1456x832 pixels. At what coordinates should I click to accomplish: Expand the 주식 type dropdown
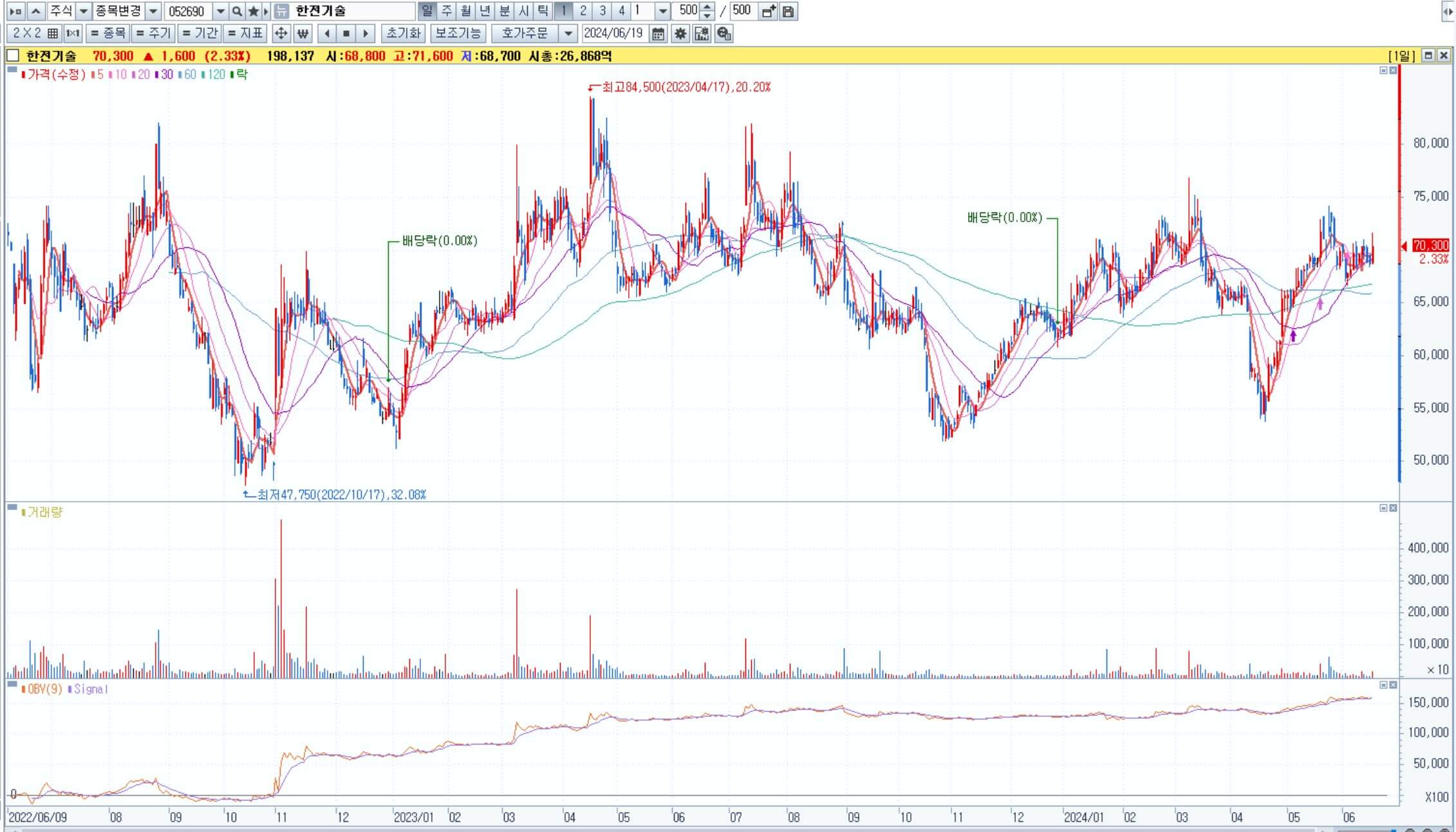pyautogui.click(x=83, y=11)
